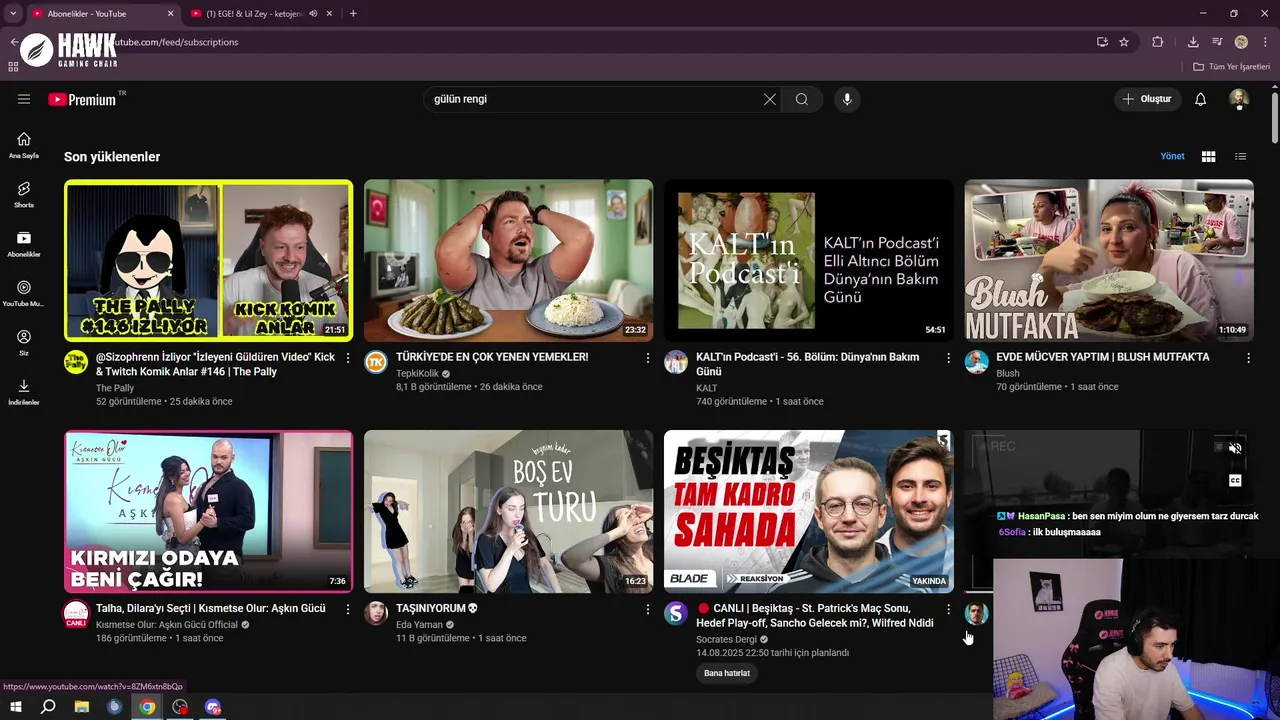The width and height of the screenshot is (1280, 720).
Task: Run the search with the magnifier button
Action: tap(802, 99)
